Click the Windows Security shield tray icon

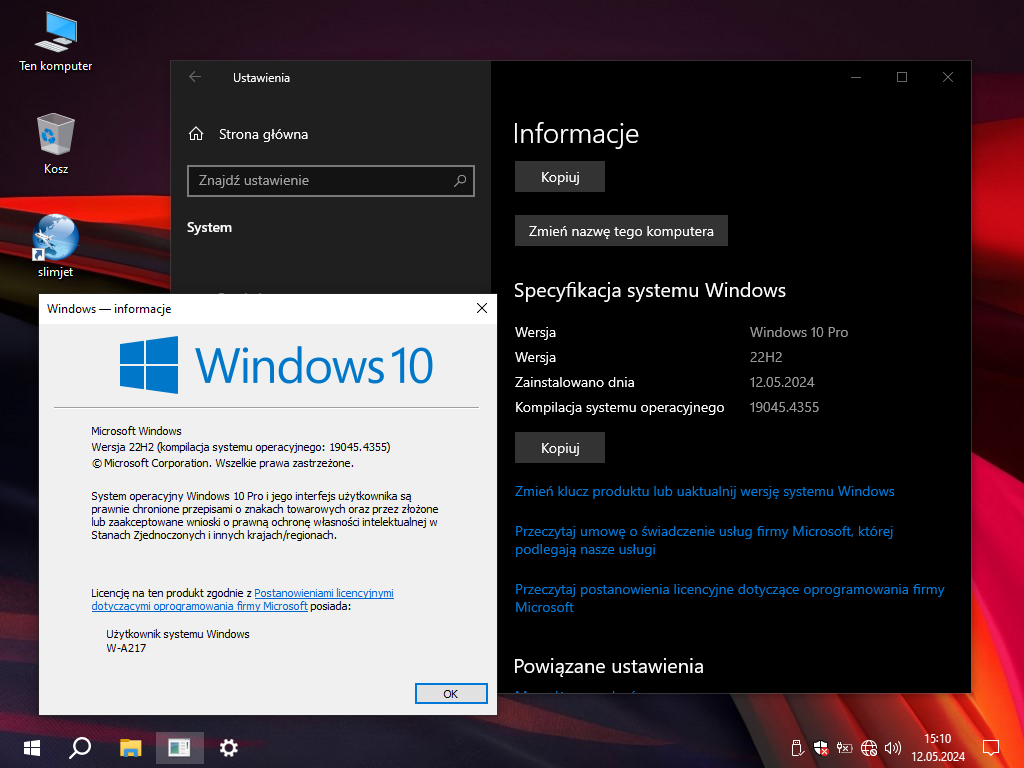click(x=820, y=747)
